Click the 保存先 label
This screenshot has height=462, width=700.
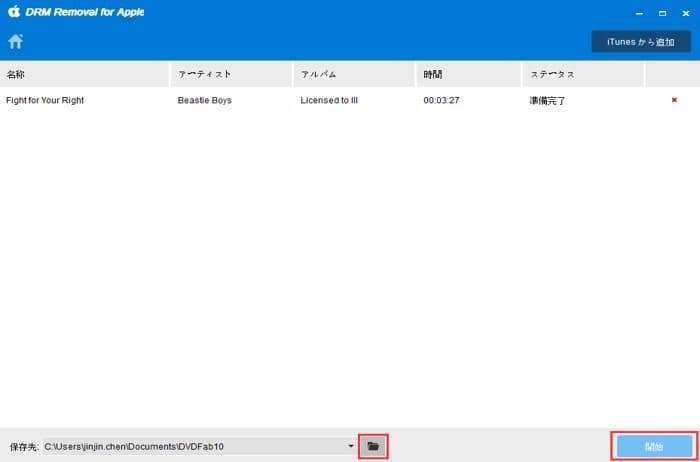coord(25,446)
